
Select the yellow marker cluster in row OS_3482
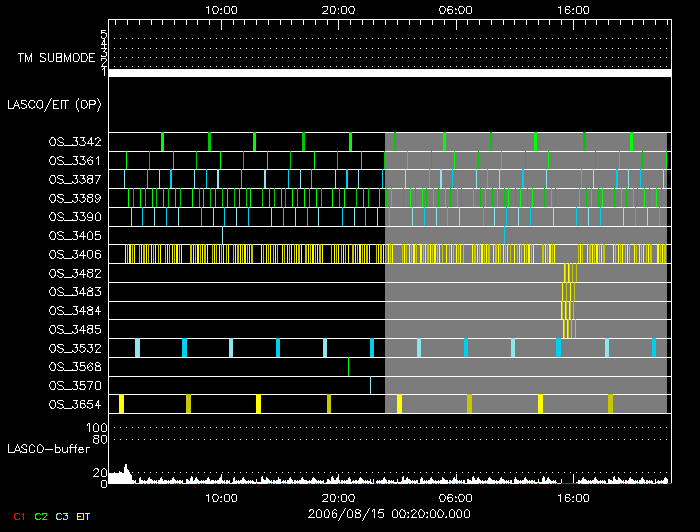pyautogui.click(x=569, y=273)
